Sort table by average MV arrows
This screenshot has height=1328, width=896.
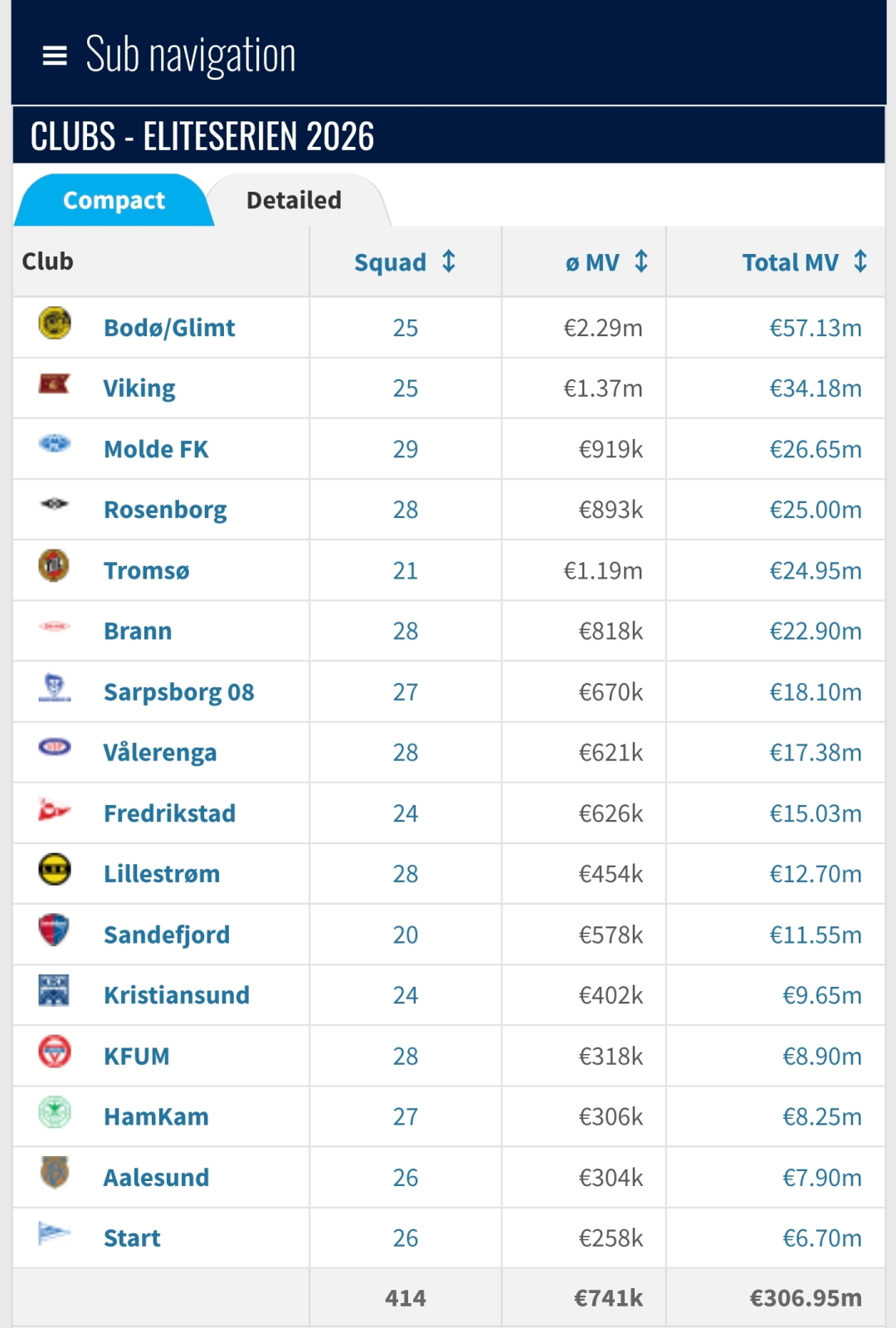click(641, 262)
